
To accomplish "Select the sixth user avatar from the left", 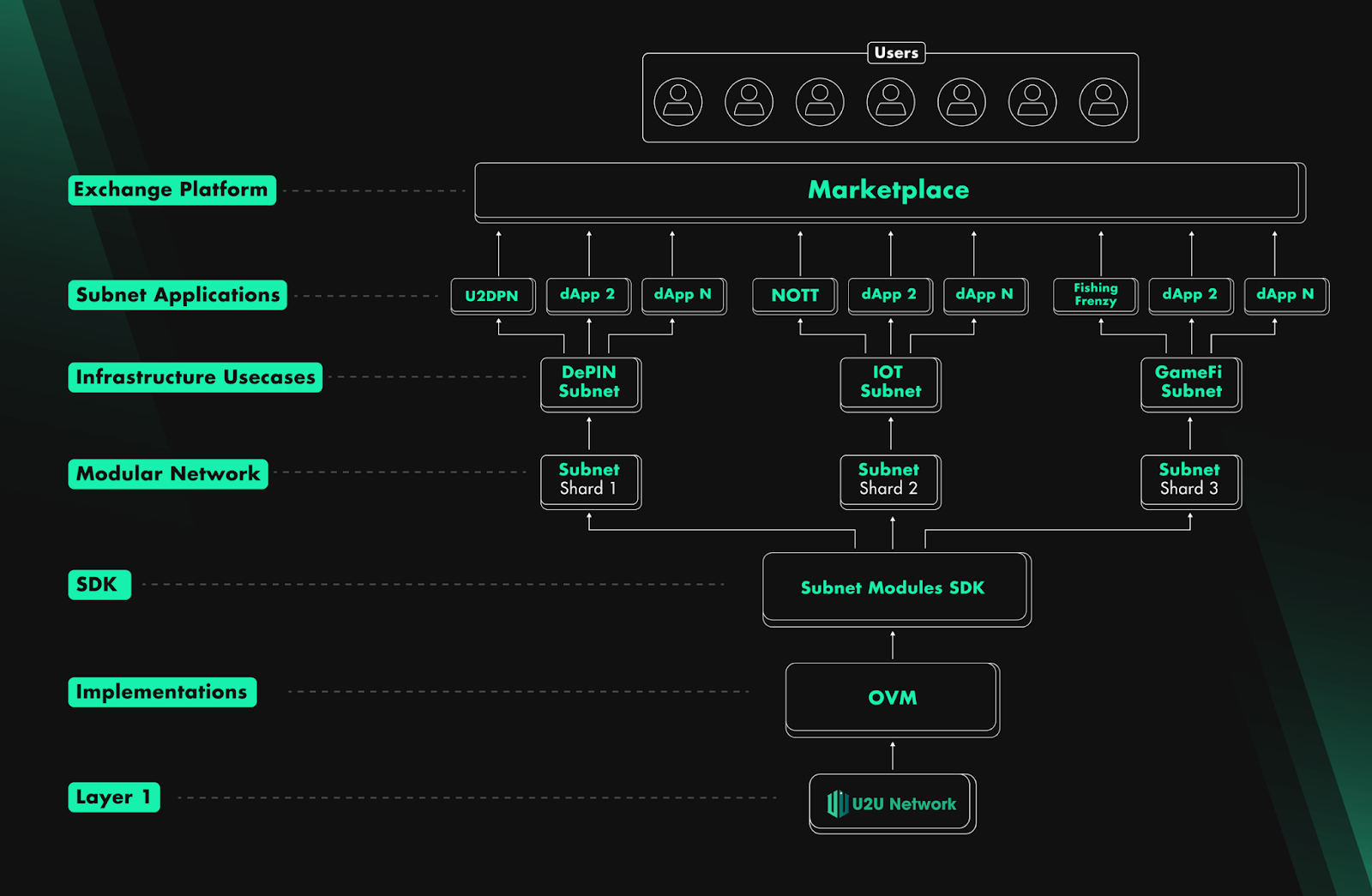I will [1032, 102].
